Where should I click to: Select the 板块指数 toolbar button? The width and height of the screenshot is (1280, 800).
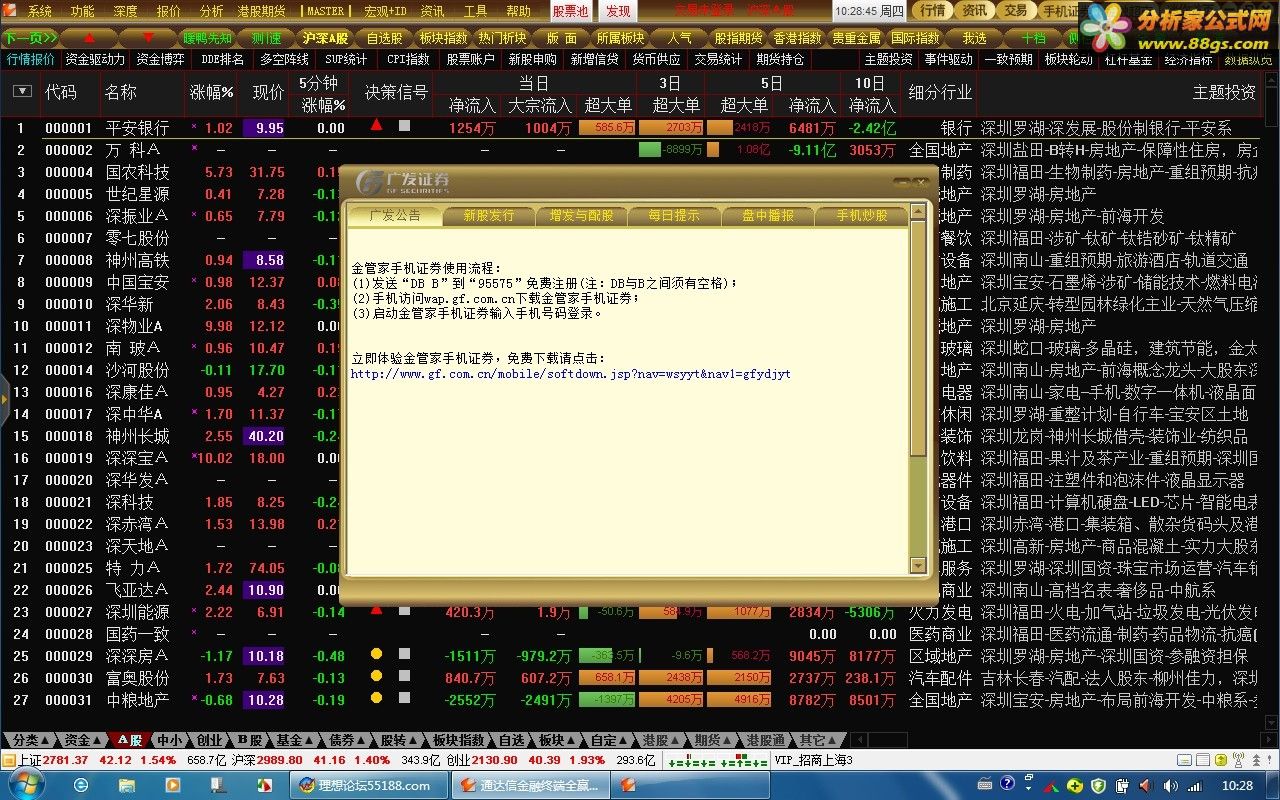click(x=443, y=37)
